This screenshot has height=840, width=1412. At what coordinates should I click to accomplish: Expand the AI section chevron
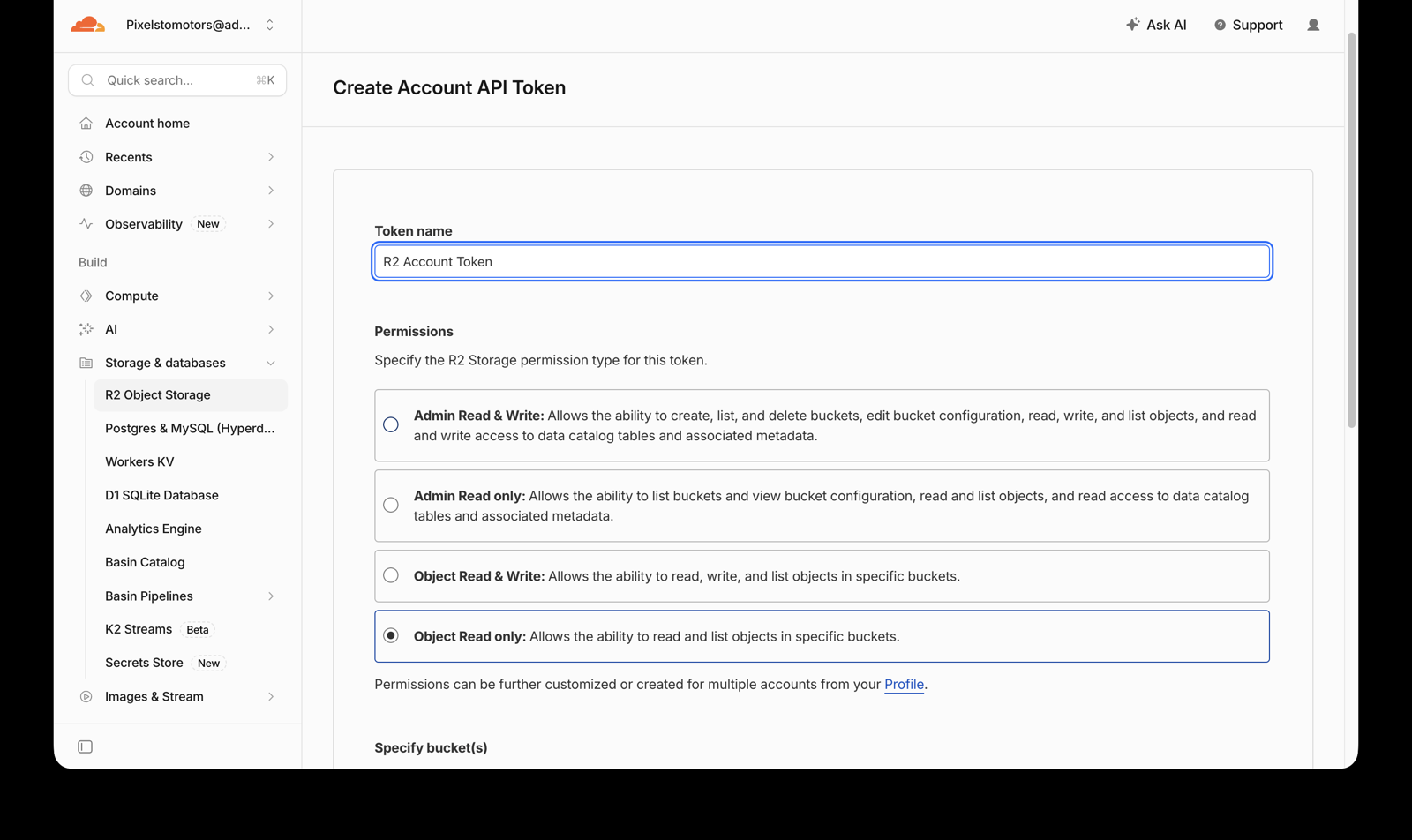coord(271,329)
